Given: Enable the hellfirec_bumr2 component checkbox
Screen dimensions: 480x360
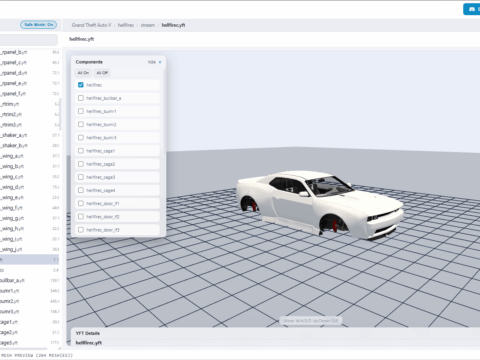Looking at the screenshot, I should [x=81, y=124].
